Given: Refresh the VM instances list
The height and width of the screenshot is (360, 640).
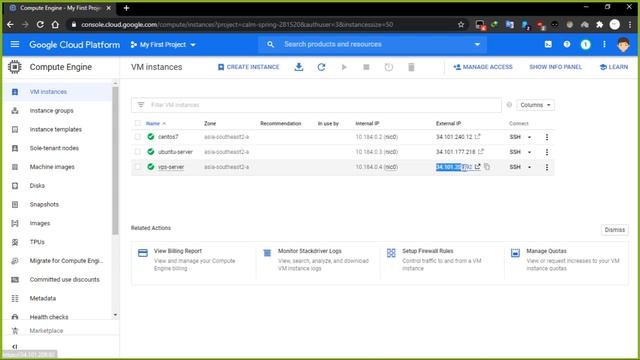Looking at the screenshot, I should 321,67.
